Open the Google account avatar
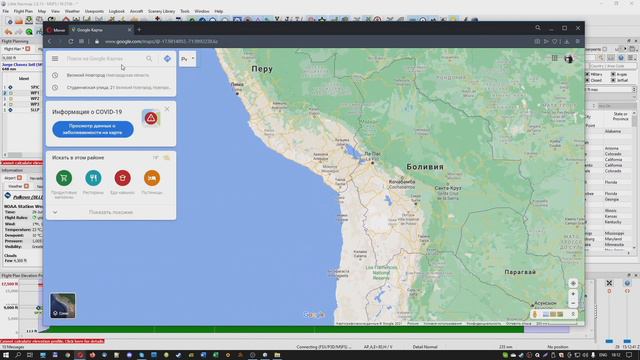 point(569,59)
